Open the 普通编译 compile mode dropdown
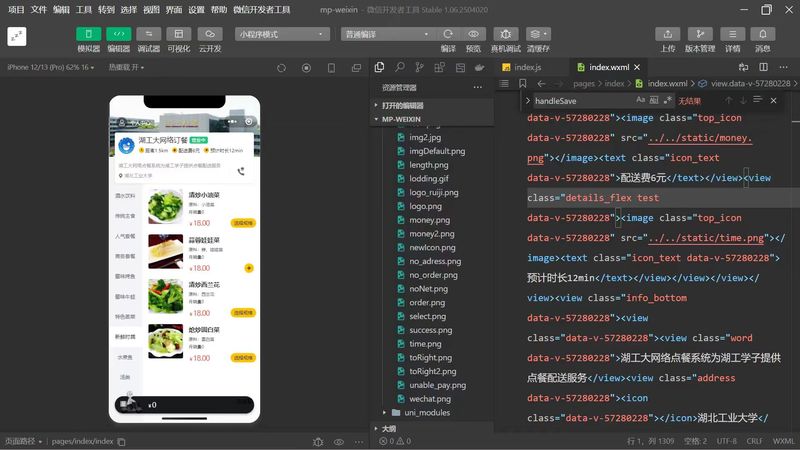The height and width of the screenshot is (450, 800). (x=385, y=34)
